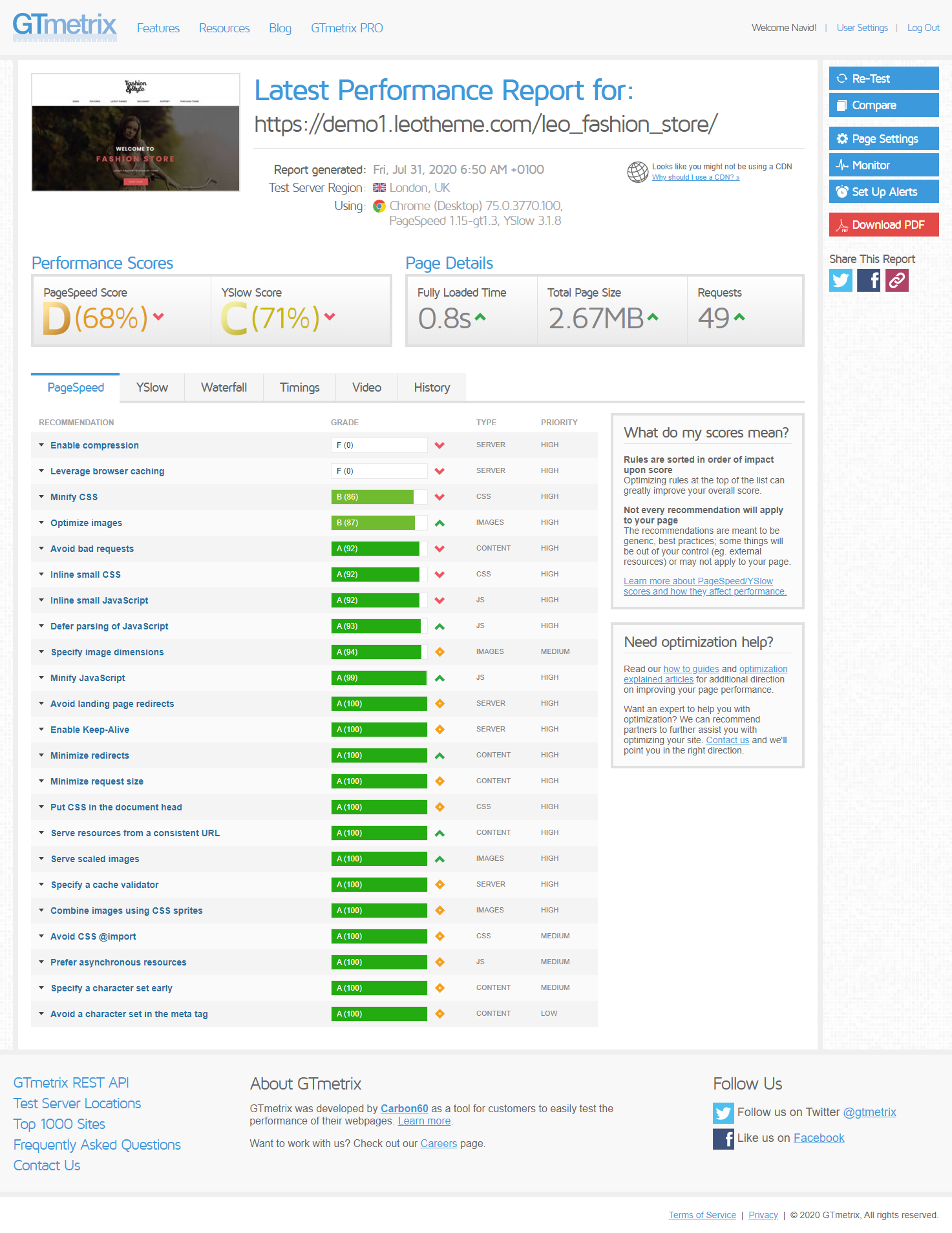Viewport: 952px width, 1233px height.
Task: Click the Facebook icon in Follow Us footer
Action: pyautogui.click(x=723, y=1139)
